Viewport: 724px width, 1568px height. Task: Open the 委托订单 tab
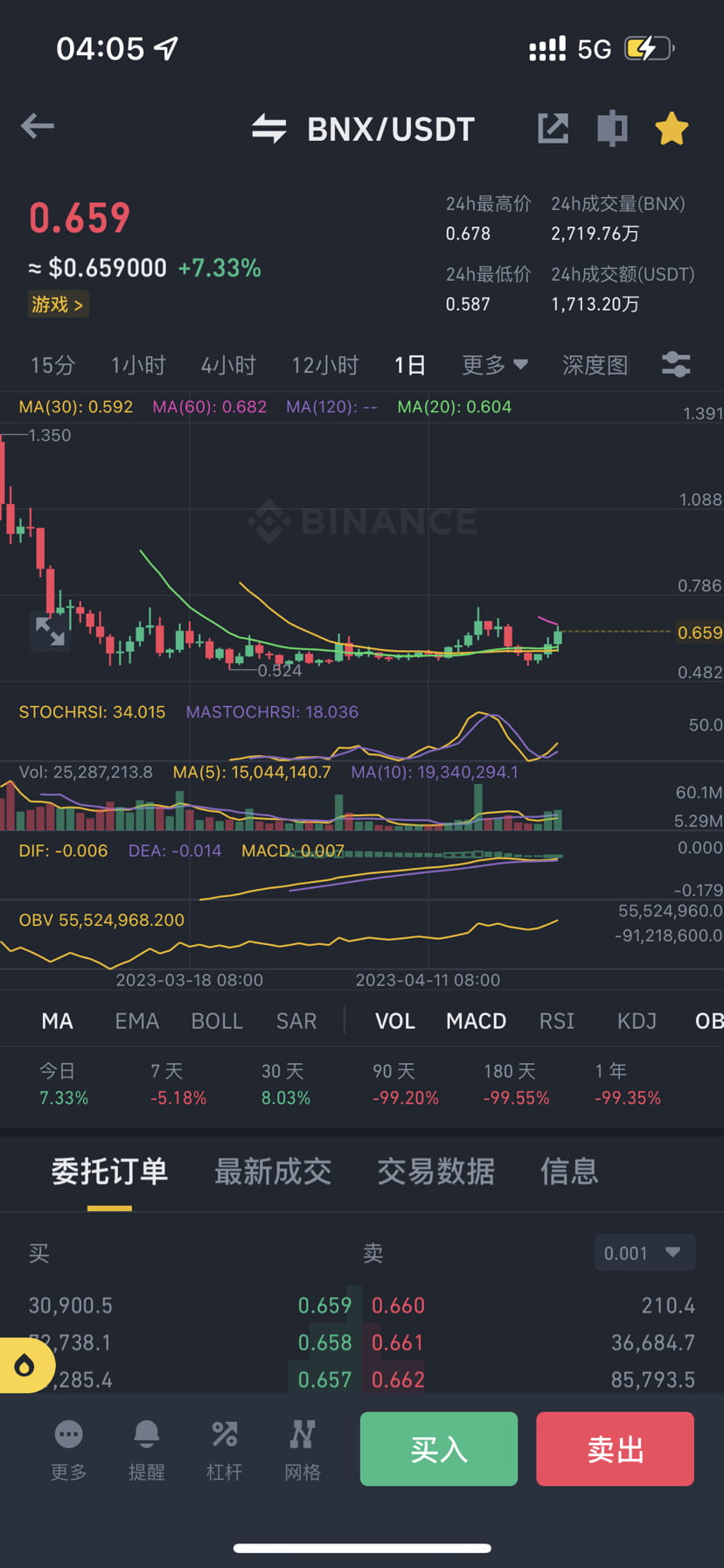point(109,1172)
